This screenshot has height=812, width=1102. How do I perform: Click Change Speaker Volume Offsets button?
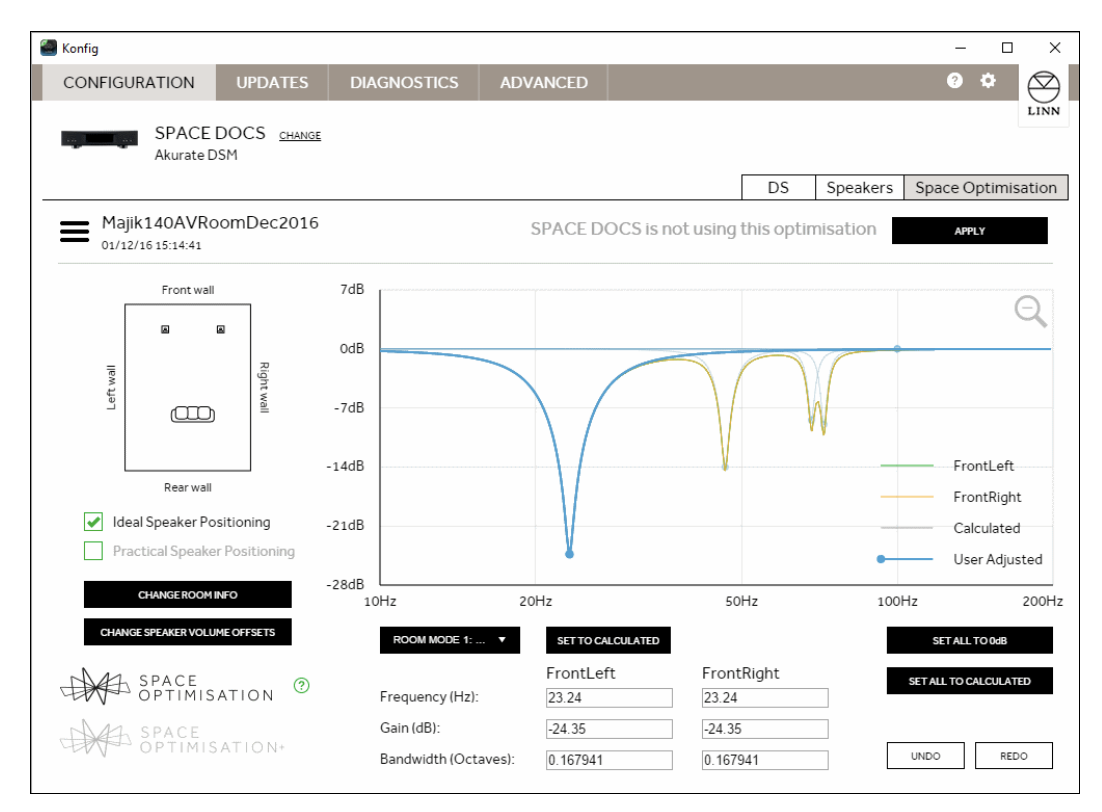188,632
